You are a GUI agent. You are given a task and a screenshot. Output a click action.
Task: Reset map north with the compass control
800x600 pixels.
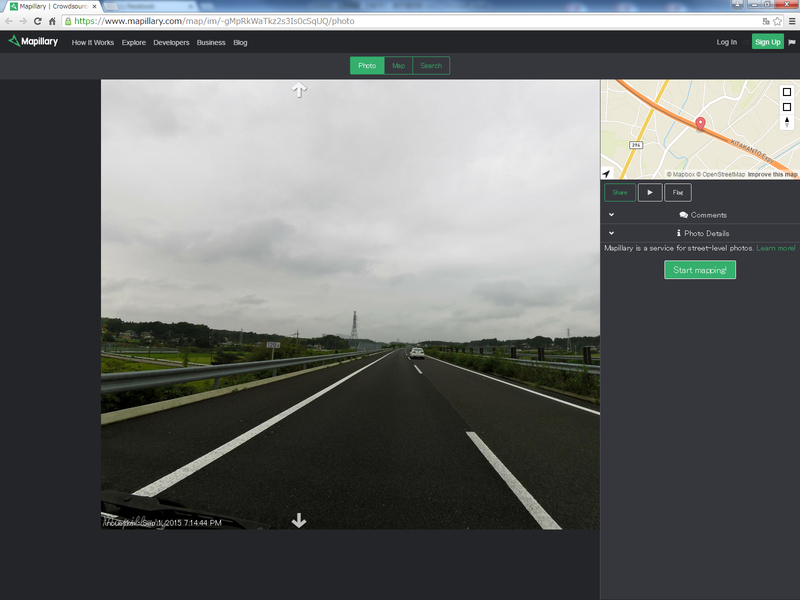[787, 122]
